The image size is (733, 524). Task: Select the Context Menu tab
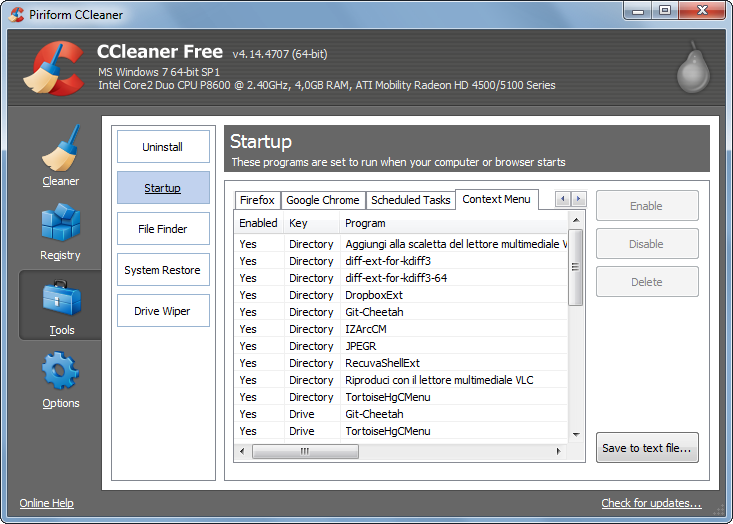(x=496, y=199)
